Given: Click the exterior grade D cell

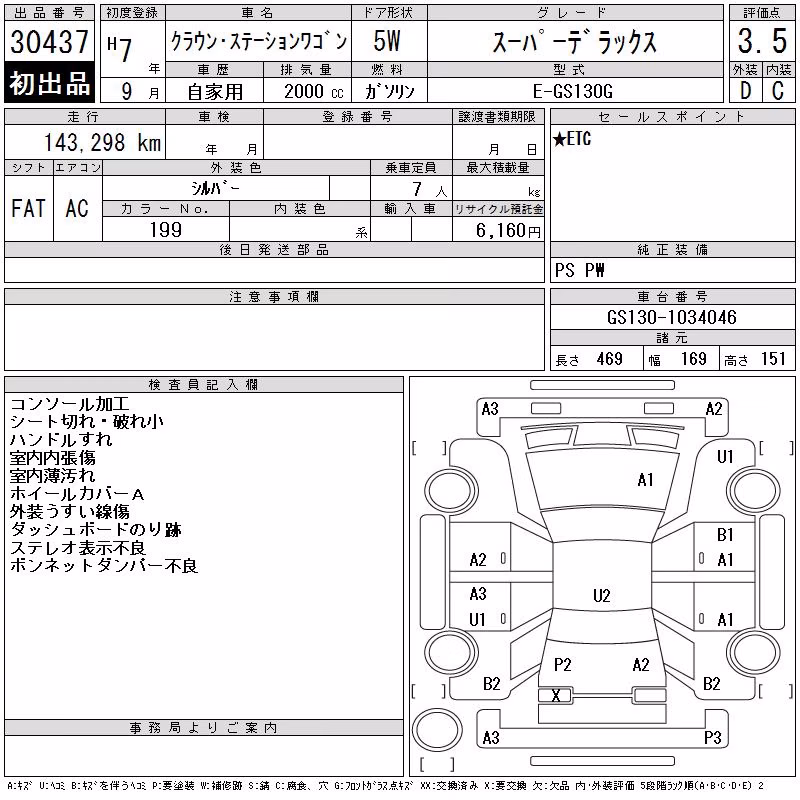Looking at the screenshot, I should point(745,90).
